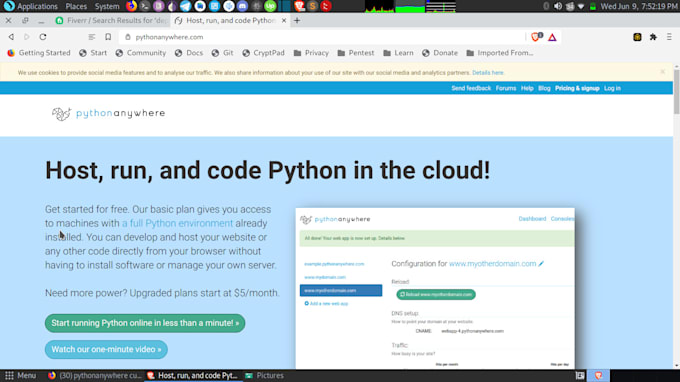Open the Brave main menu icon
Viewport: 680px width, 382px height.
point(669,37)
